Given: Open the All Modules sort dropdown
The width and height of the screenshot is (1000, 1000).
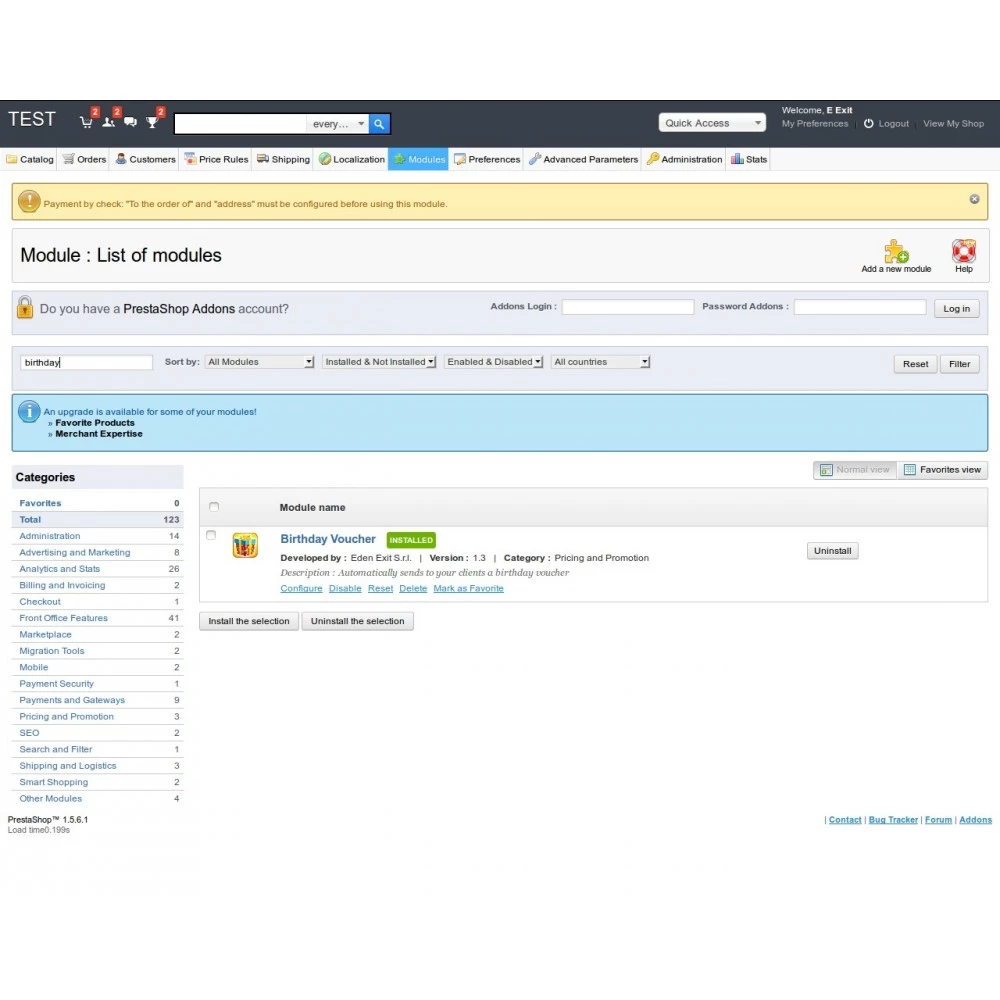Looking at the screenshot, I should point(260,362).
